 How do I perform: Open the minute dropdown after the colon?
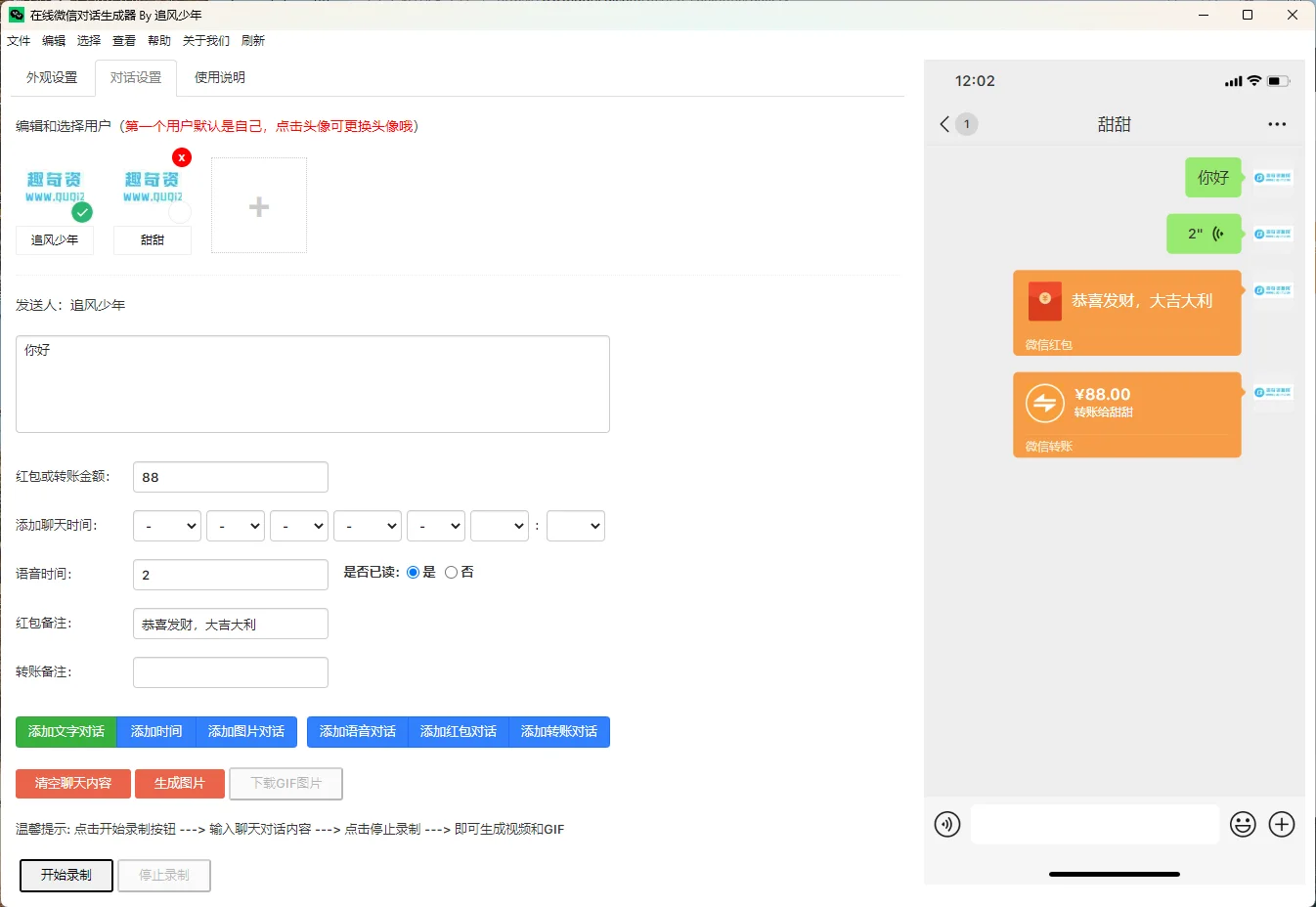(x=575, y=525)
